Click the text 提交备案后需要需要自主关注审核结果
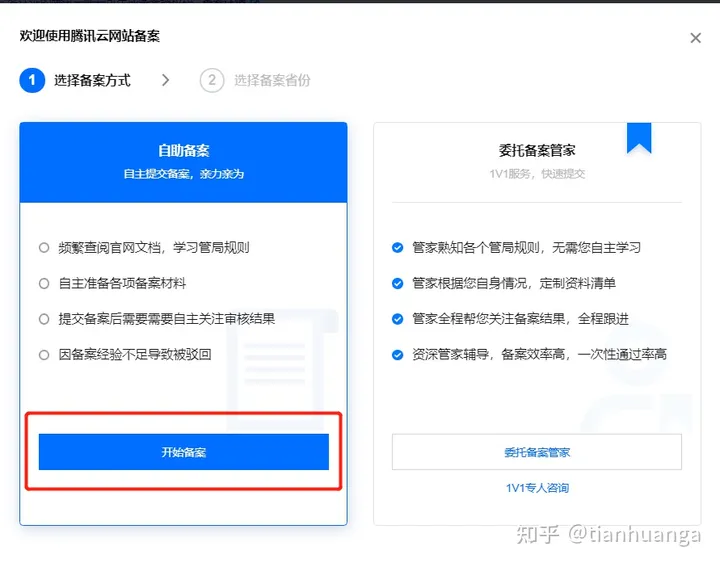This screenshot has width=720, height=567. click(167, 319)
